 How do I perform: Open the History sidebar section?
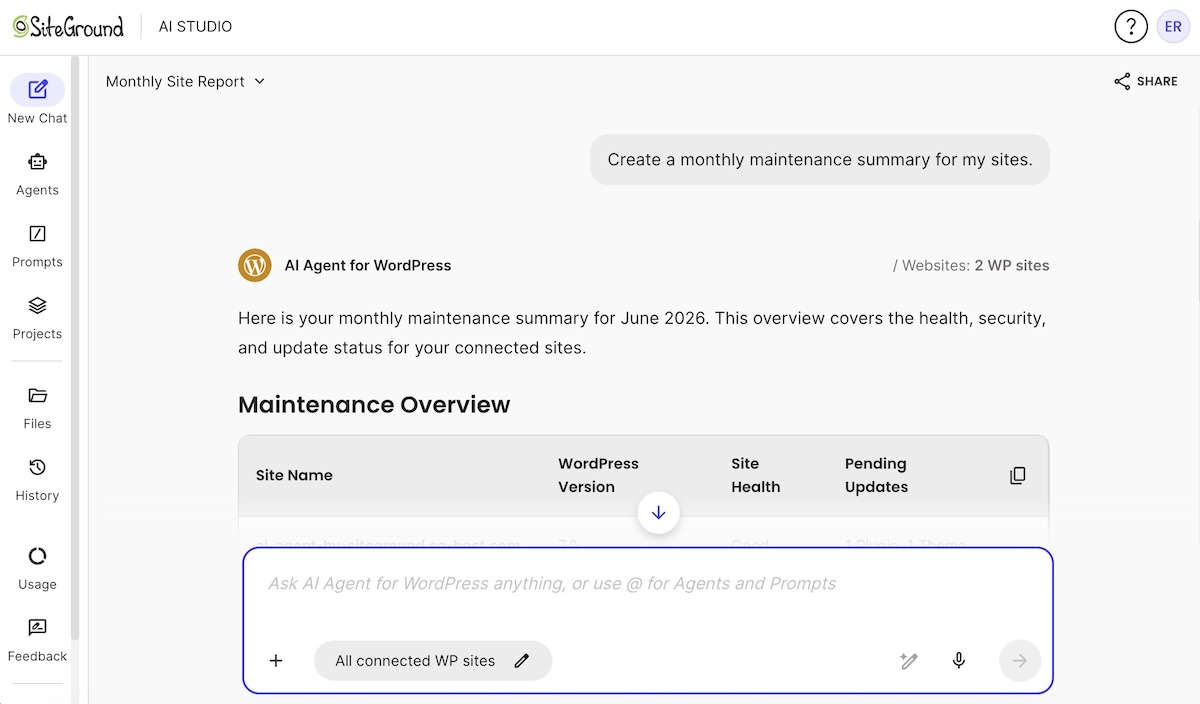tap(37, 479)
